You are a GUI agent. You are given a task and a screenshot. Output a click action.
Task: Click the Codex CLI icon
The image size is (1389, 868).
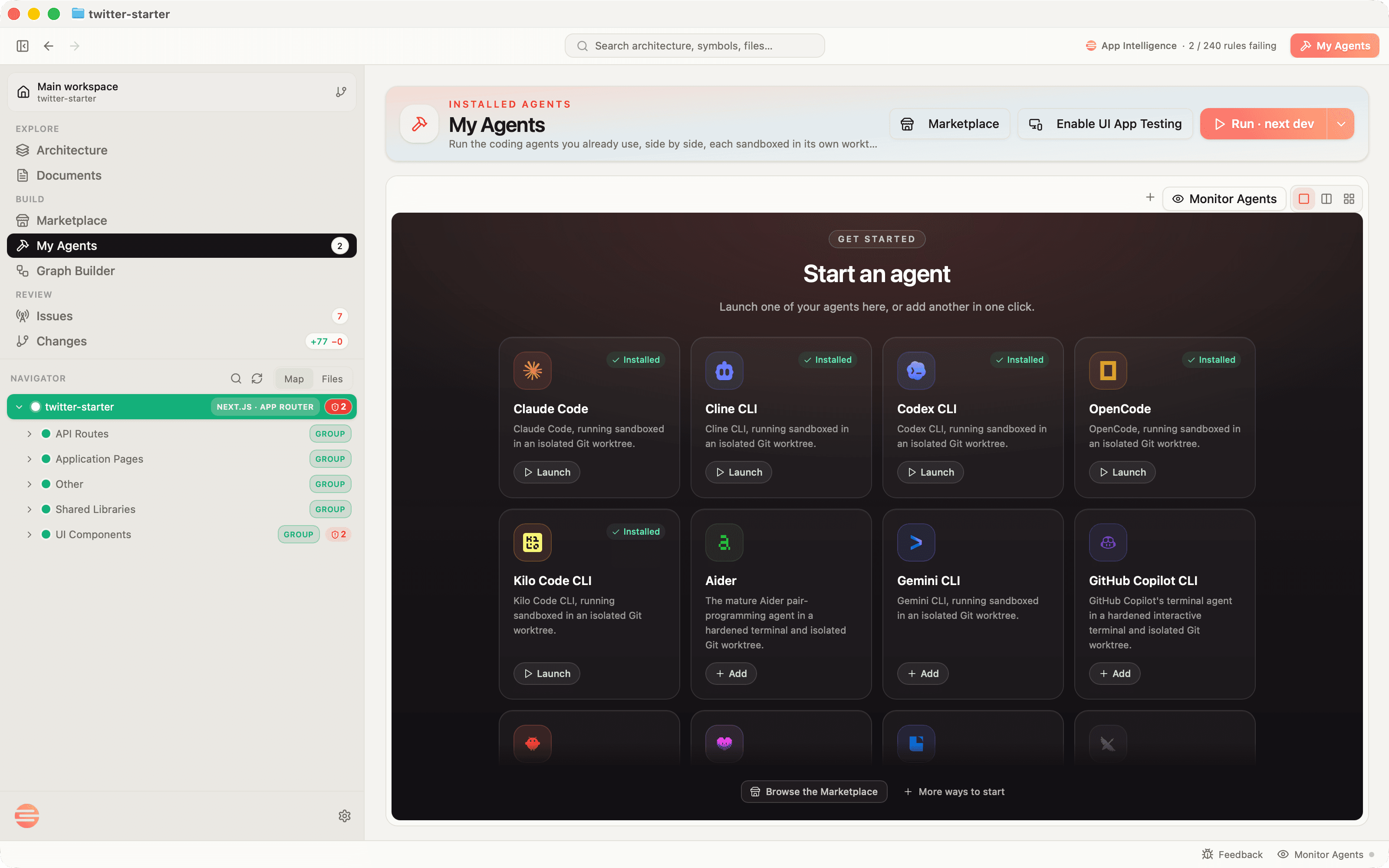pyautogui.click(x=916, y=370)
